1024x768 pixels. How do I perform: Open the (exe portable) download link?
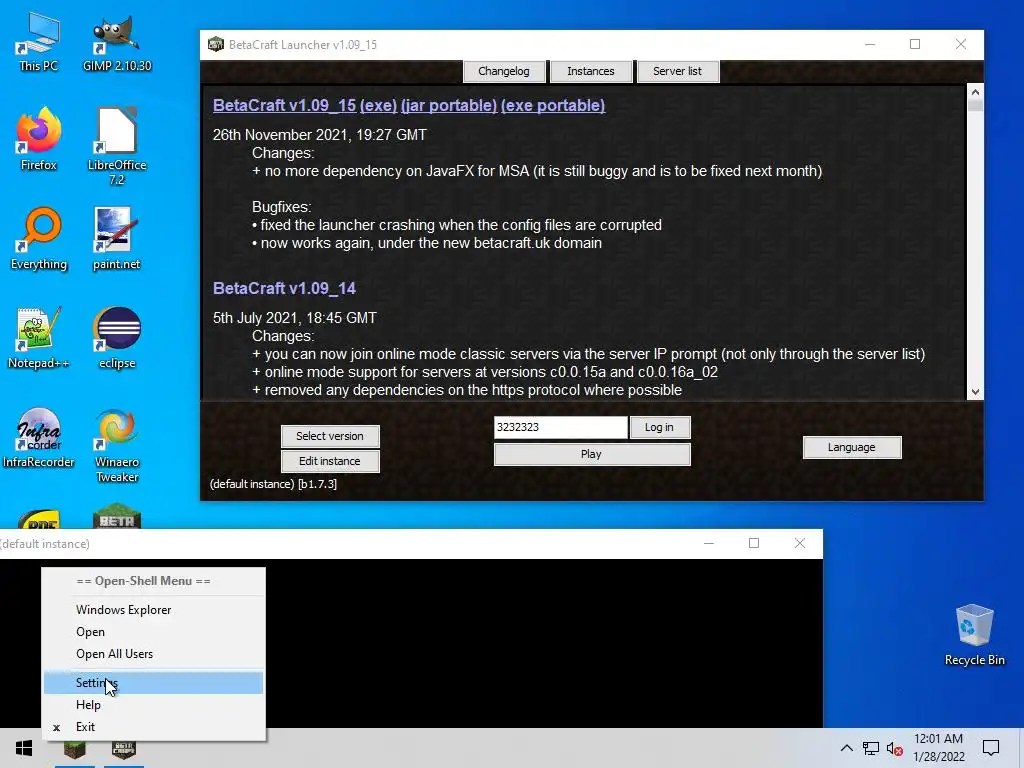[x=553, y=105]
